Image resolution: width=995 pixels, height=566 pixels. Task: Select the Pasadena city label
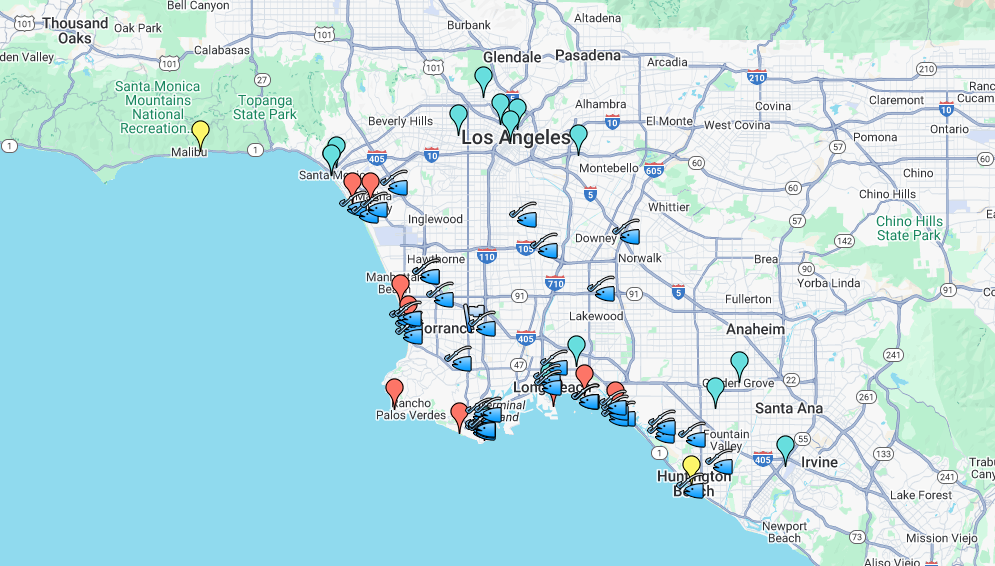[x=587, y=55]
